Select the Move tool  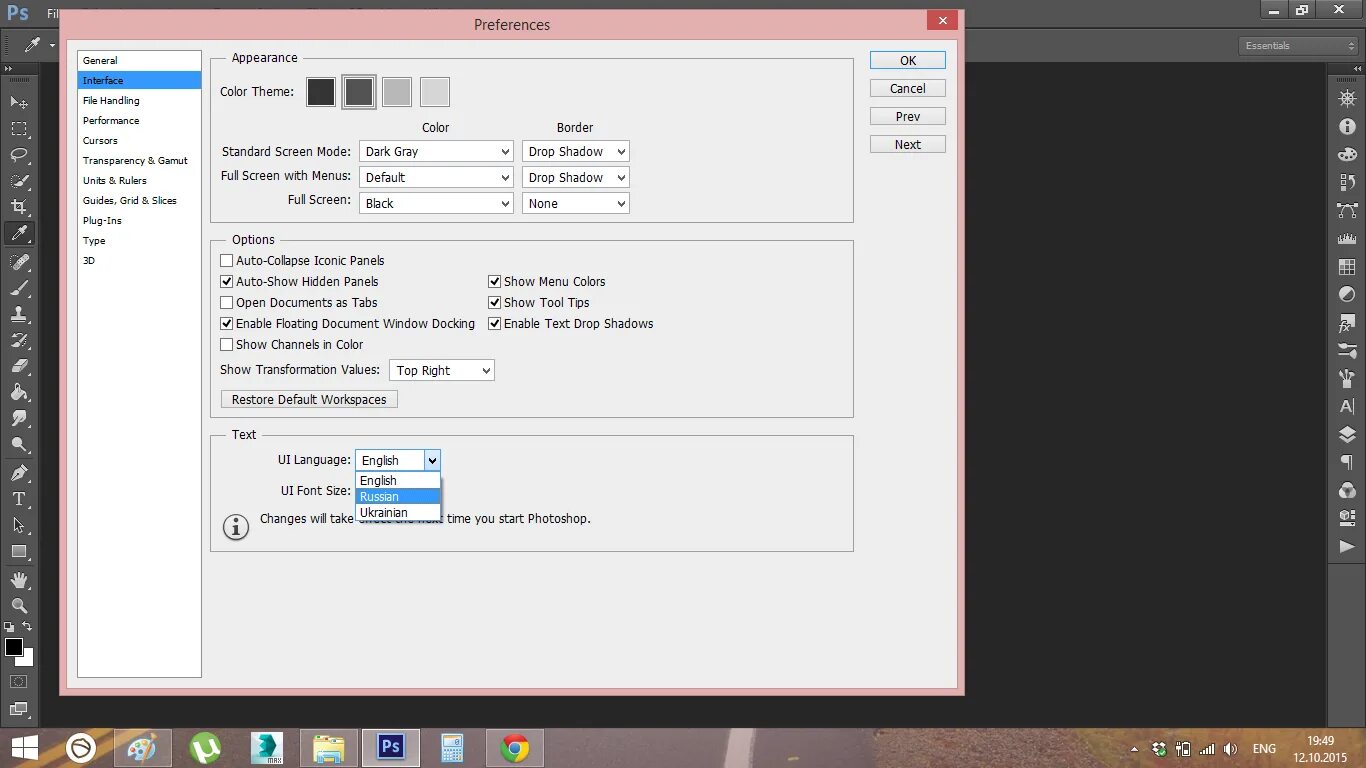tap(19, 102)
